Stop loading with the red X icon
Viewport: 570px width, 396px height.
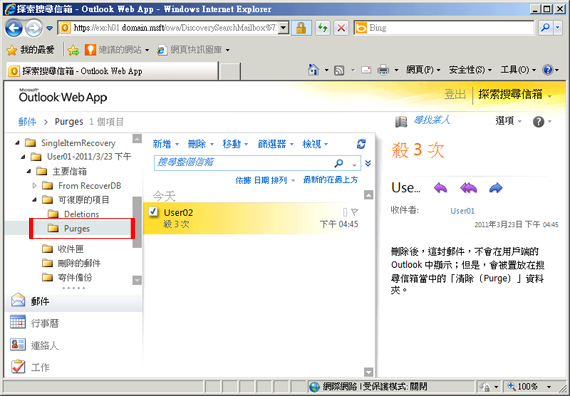[341, 28]
